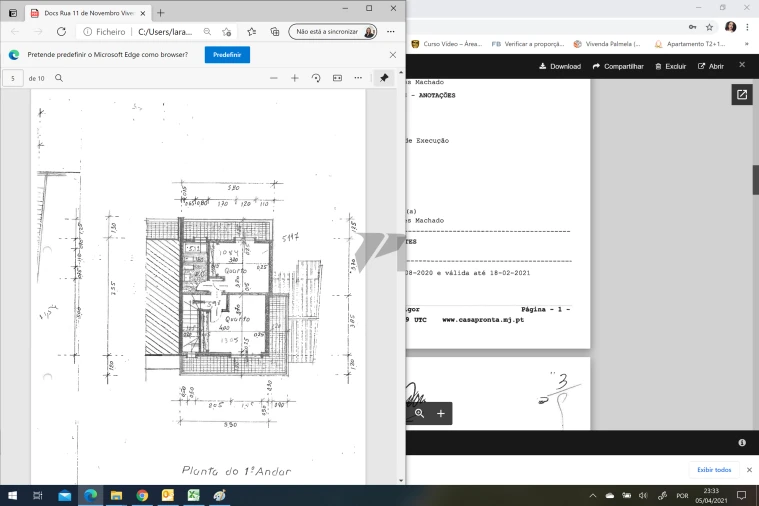The width and height of the screenshot is (759, 506).
Task: Expand hidden bookmarks chevron in Chrome
Action: point(746,44)
